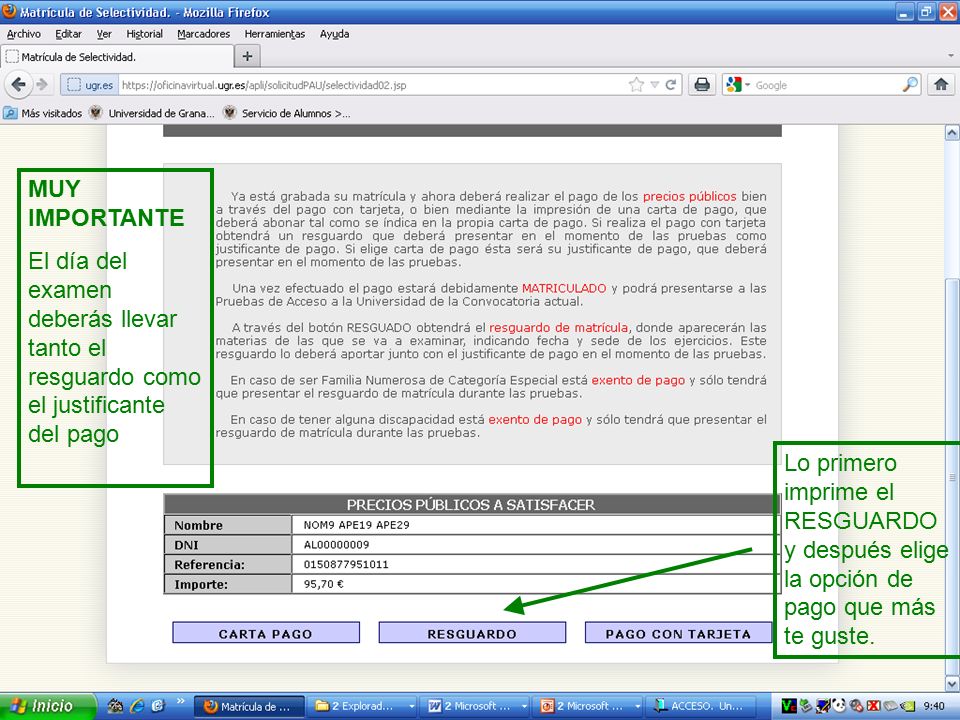Open the Google search engine dropdown
This screenshot has width=960, height=720.
(737, 84)
